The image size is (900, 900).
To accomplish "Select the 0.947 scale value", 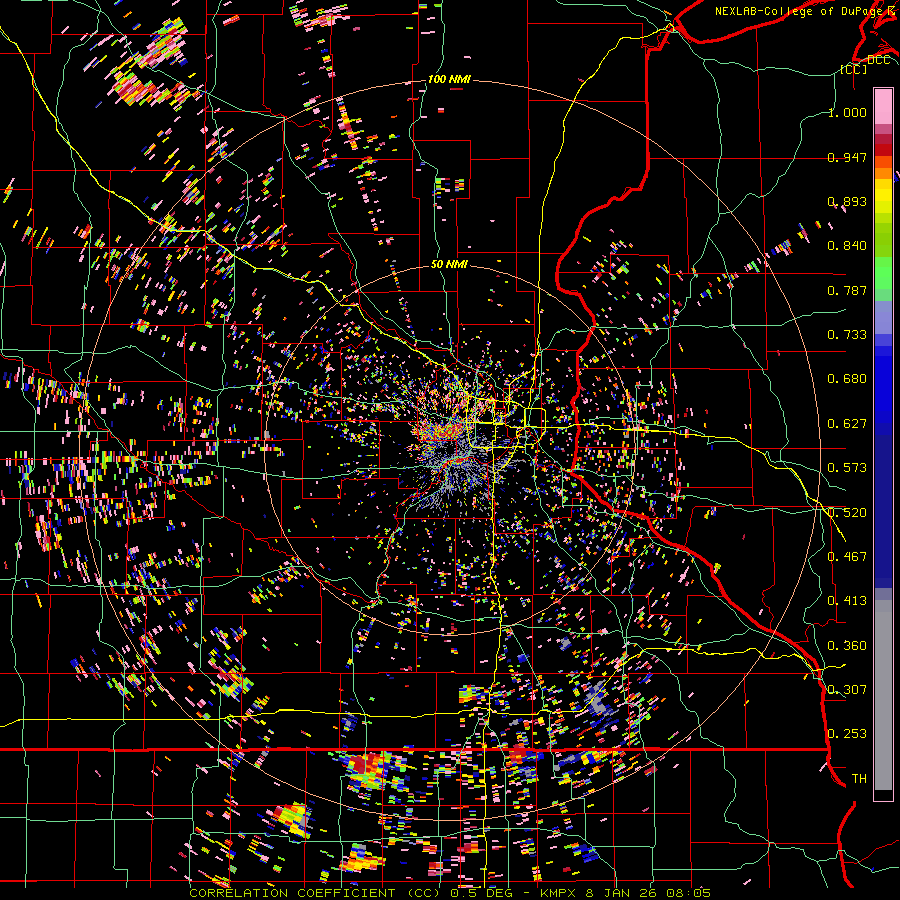I will pos(847,157).
